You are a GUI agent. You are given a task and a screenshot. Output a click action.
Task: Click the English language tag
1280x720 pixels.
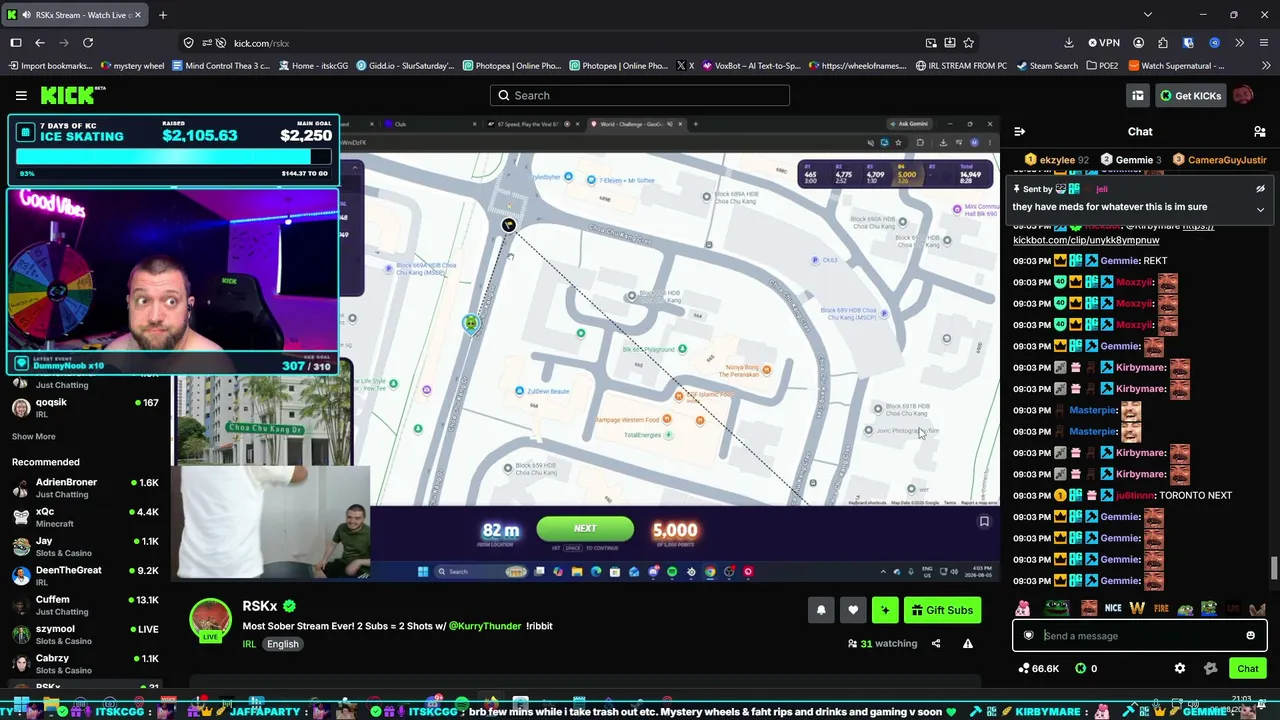point(282,644)
